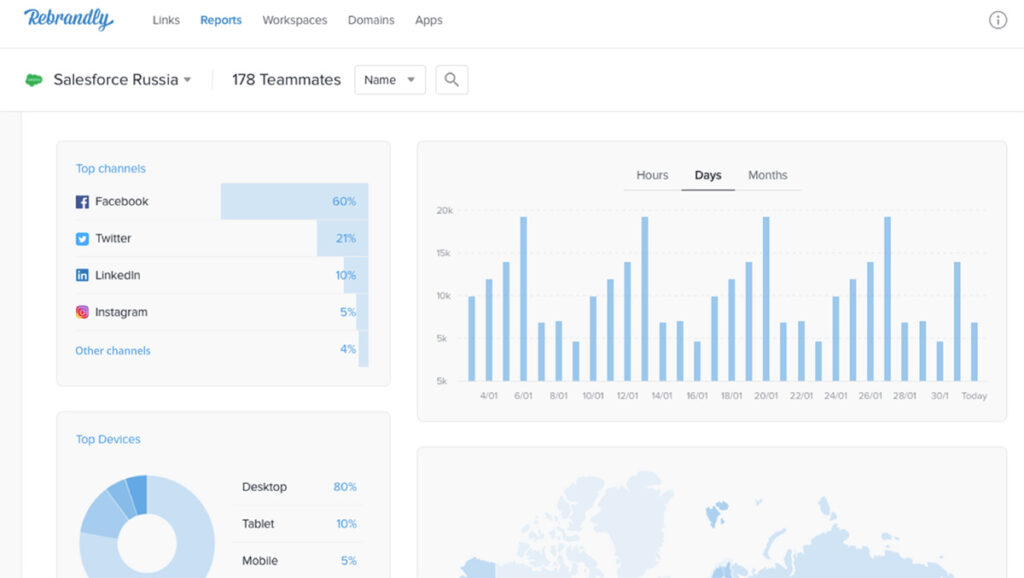The height and width of the screenshot is (578, 1024).
Task: Click the Facebook 60% bar
Action: point(295,201)
